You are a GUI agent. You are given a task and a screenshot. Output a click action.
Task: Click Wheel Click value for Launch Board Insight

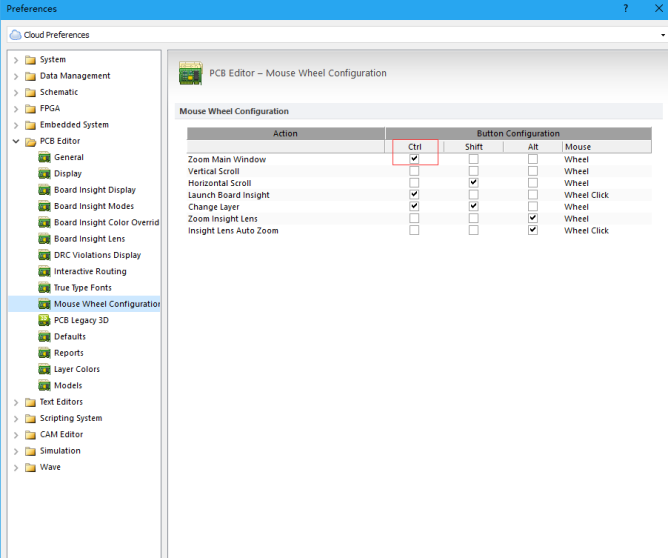click(x=586, y=195)
